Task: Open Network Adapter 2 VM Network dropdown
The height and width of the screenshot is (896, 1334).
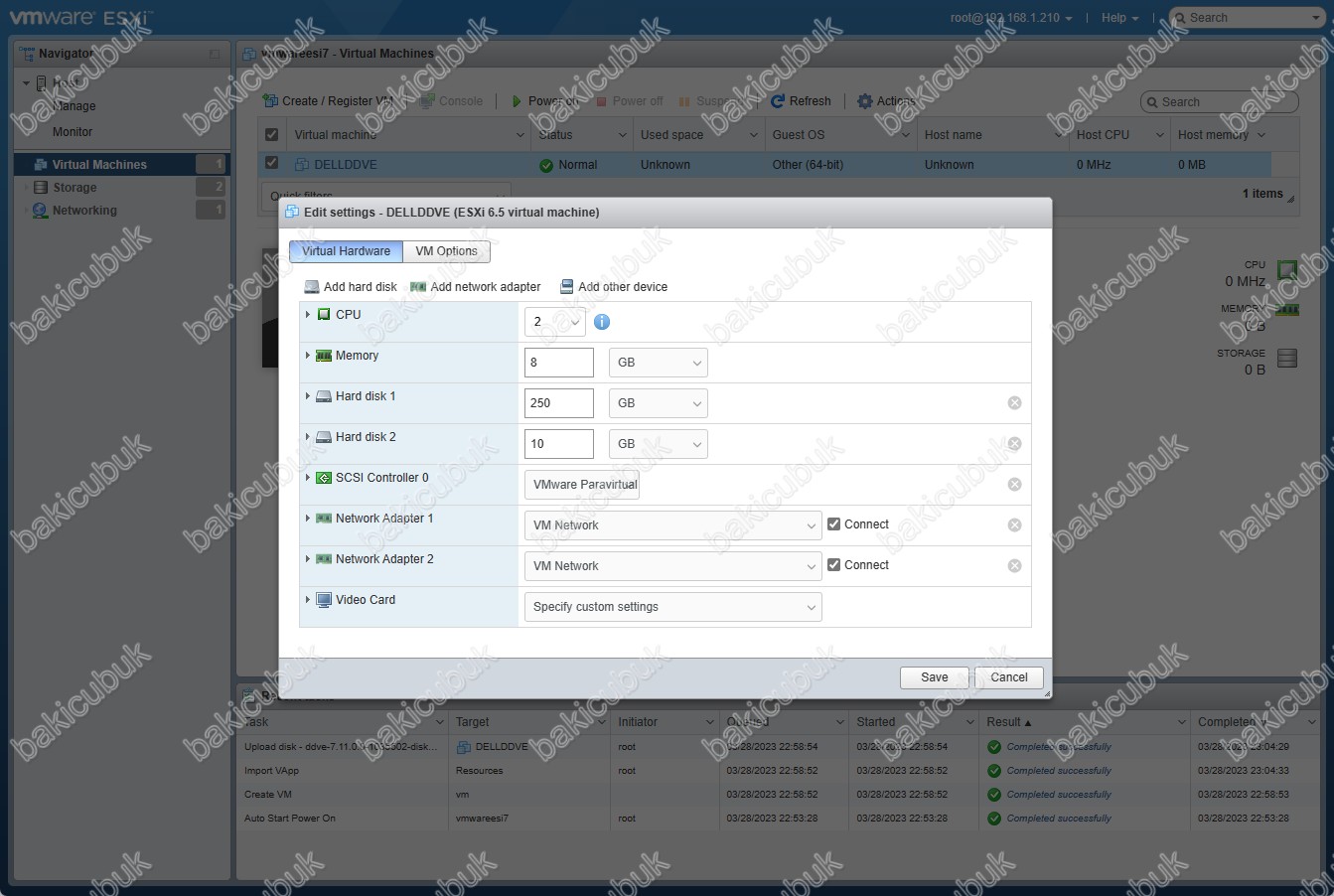Action: coord(672,566)
